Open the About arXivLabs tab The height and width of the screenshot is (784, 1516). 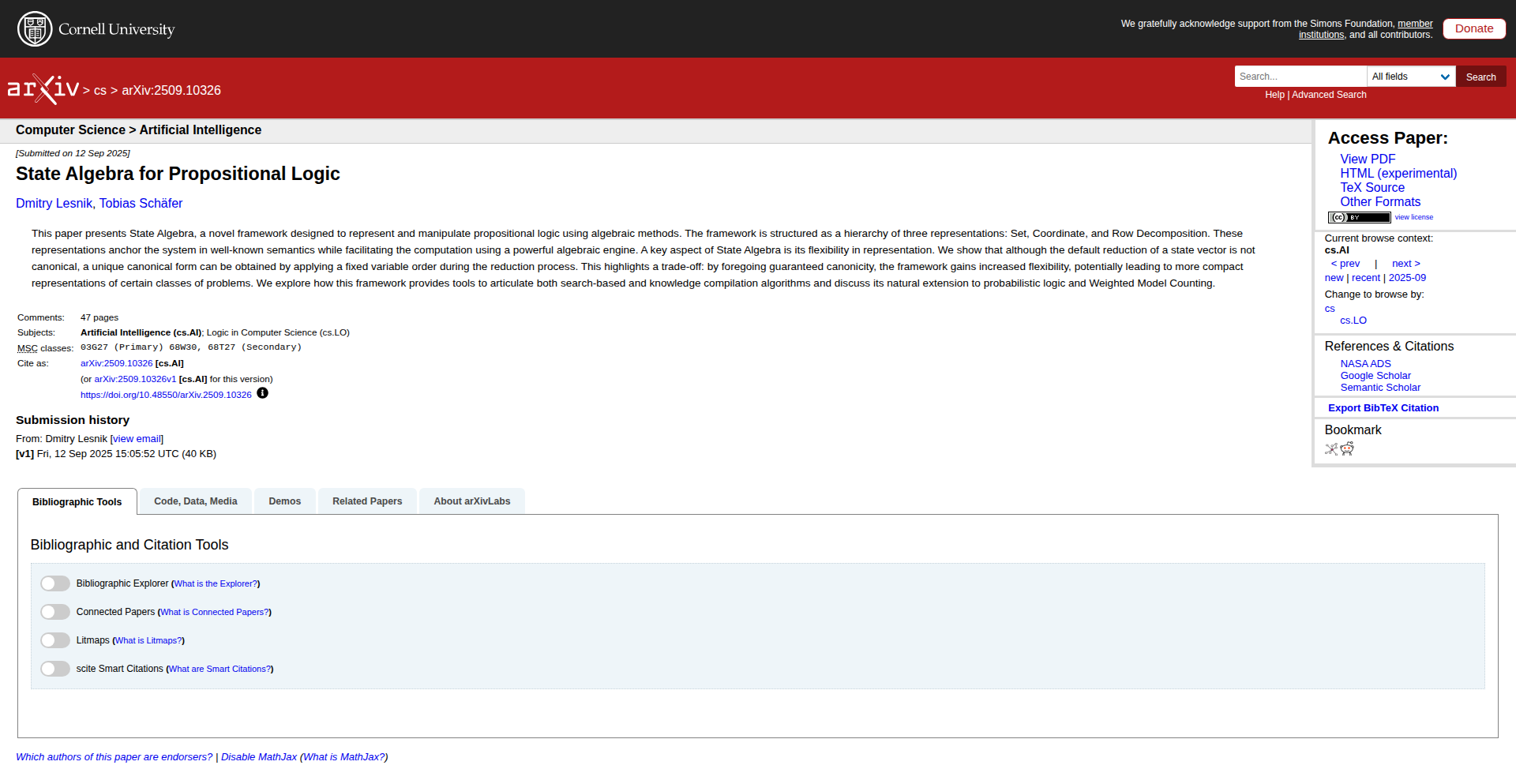(x=472, y=501)
